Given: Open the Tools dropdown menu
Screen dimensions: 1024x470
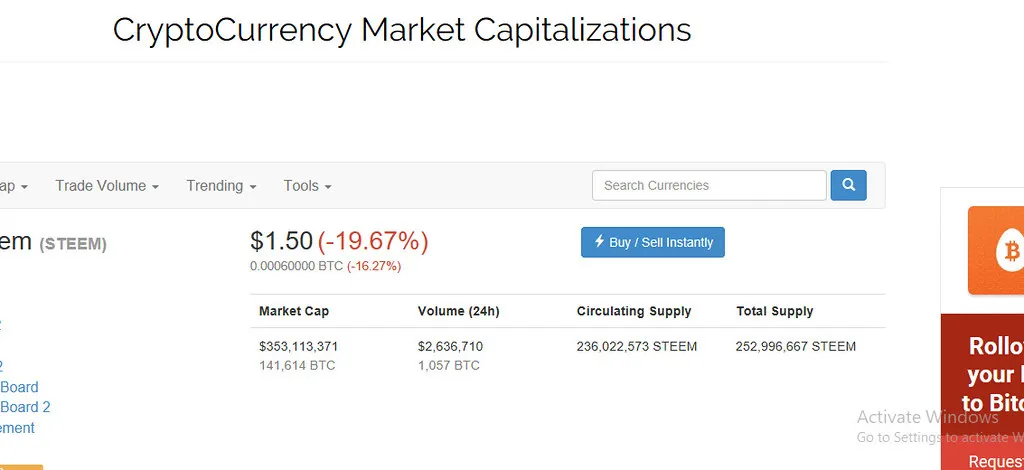Looking at the screenshot, I should (308, 185).
